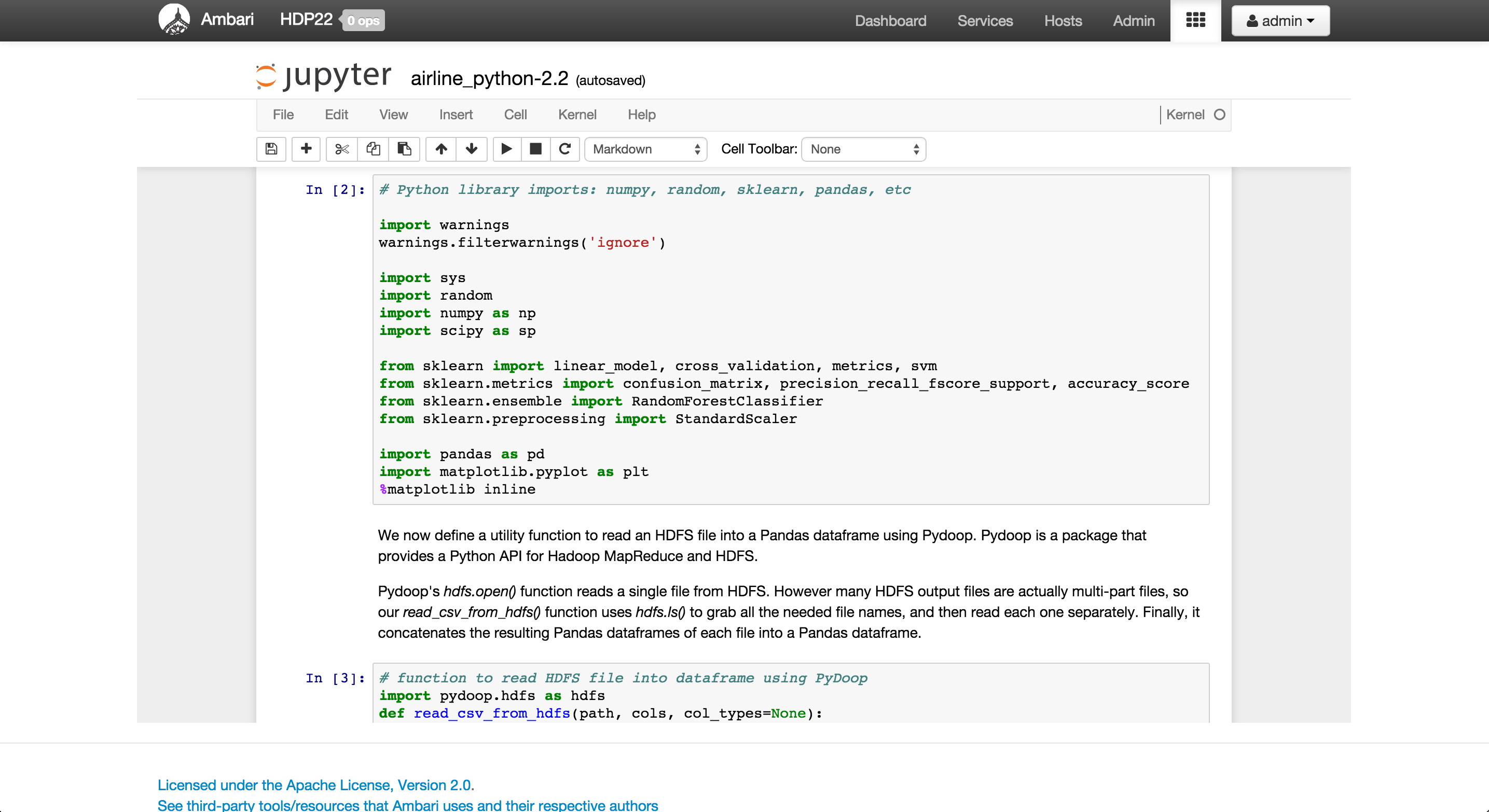Cut selected cell with scissors icon

[341, 149]
